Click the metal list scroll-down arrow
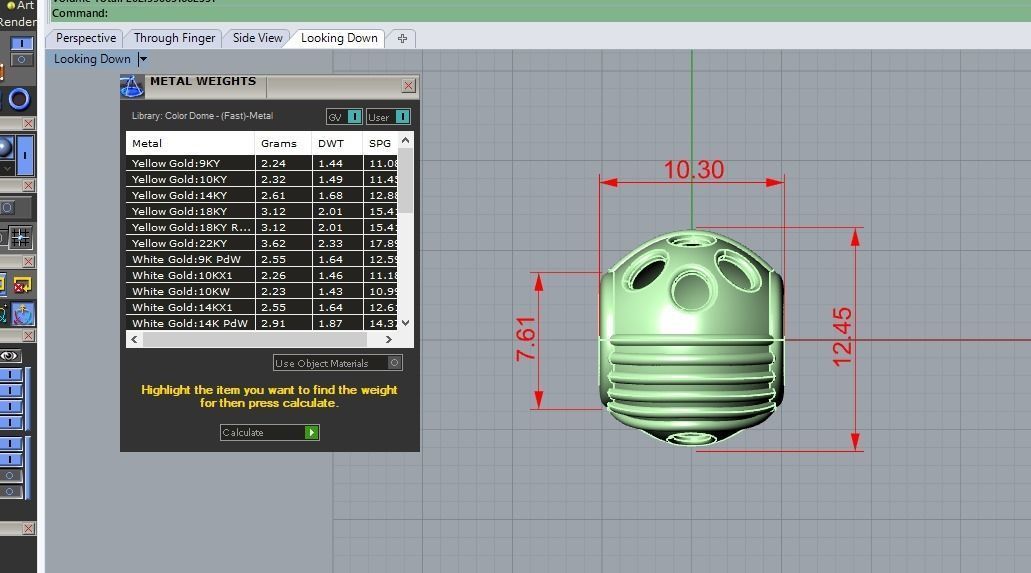Viewport: 1031px width, 573px height. click(406, 323)
